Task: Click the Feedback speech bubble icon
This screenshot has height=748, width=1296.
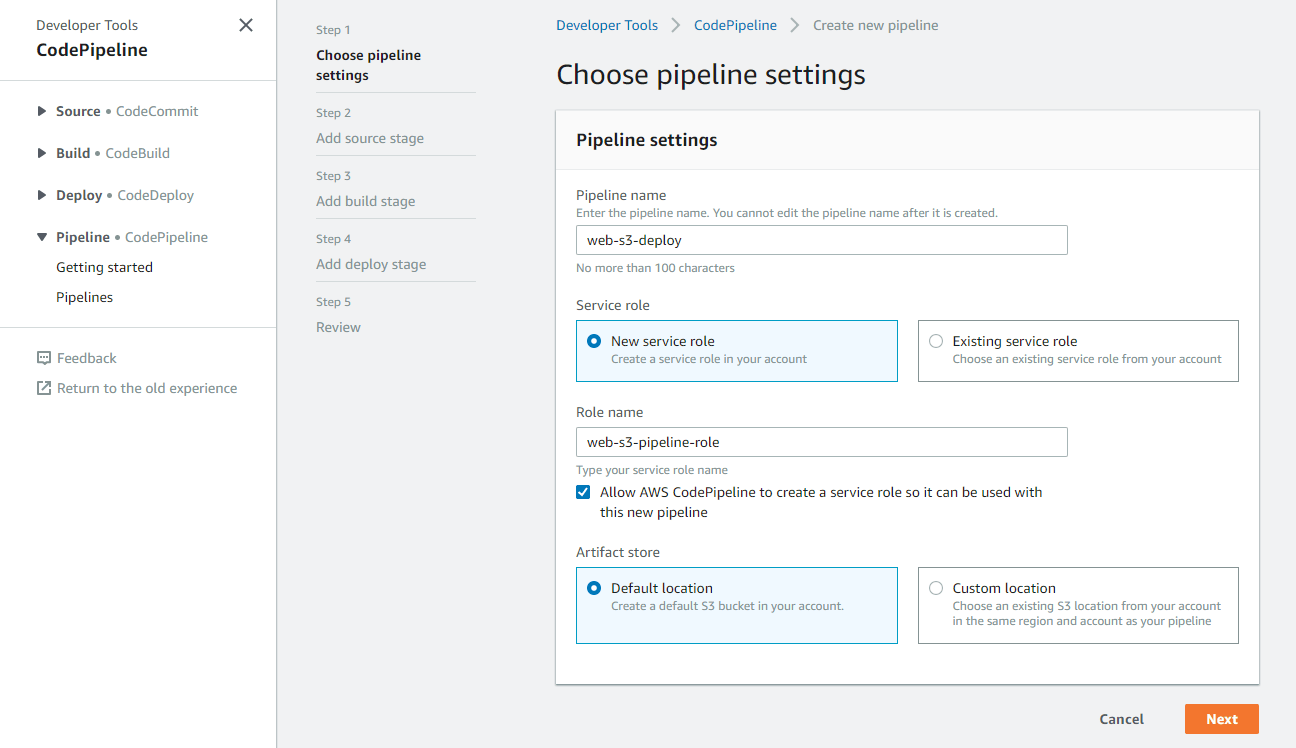Action: point(43,358)
